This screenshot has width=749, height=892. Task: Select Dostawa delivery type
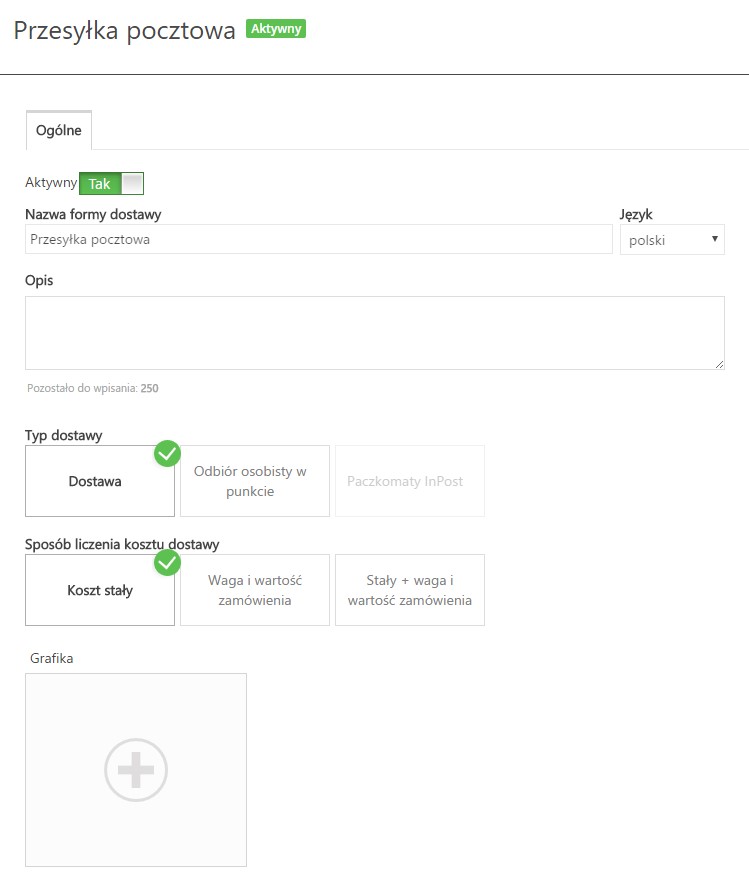pos(100,481)
